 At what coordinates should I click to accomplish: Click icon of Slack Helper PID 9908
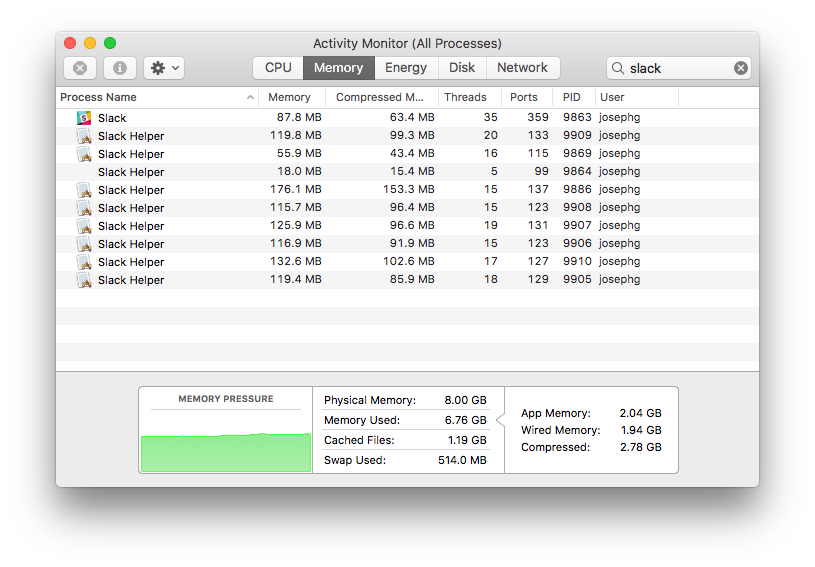tap(84, 208)
